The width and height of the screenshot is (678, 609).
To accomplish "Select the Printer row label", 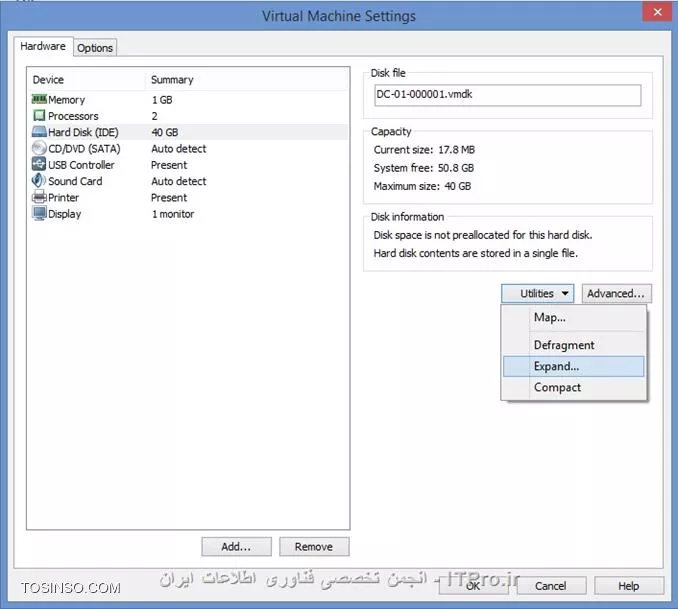I will pos(64,198).
